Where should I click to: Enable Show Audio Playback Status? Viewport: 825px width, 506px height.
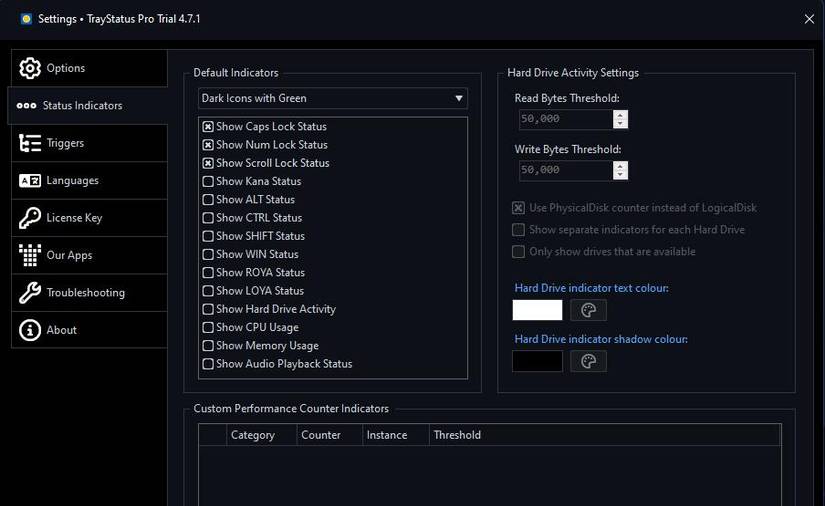[x=208, y=364]
